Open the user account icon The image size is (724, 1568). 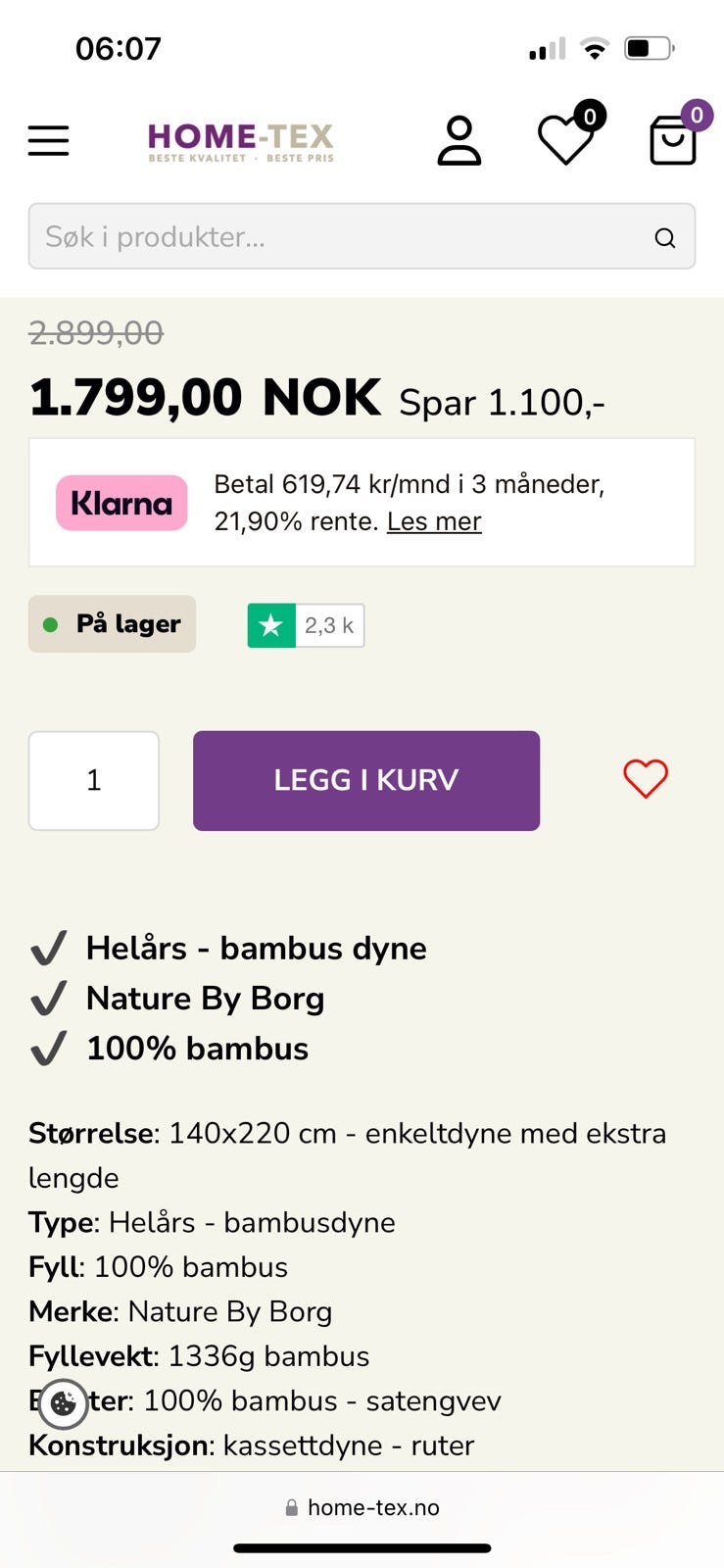459,141
